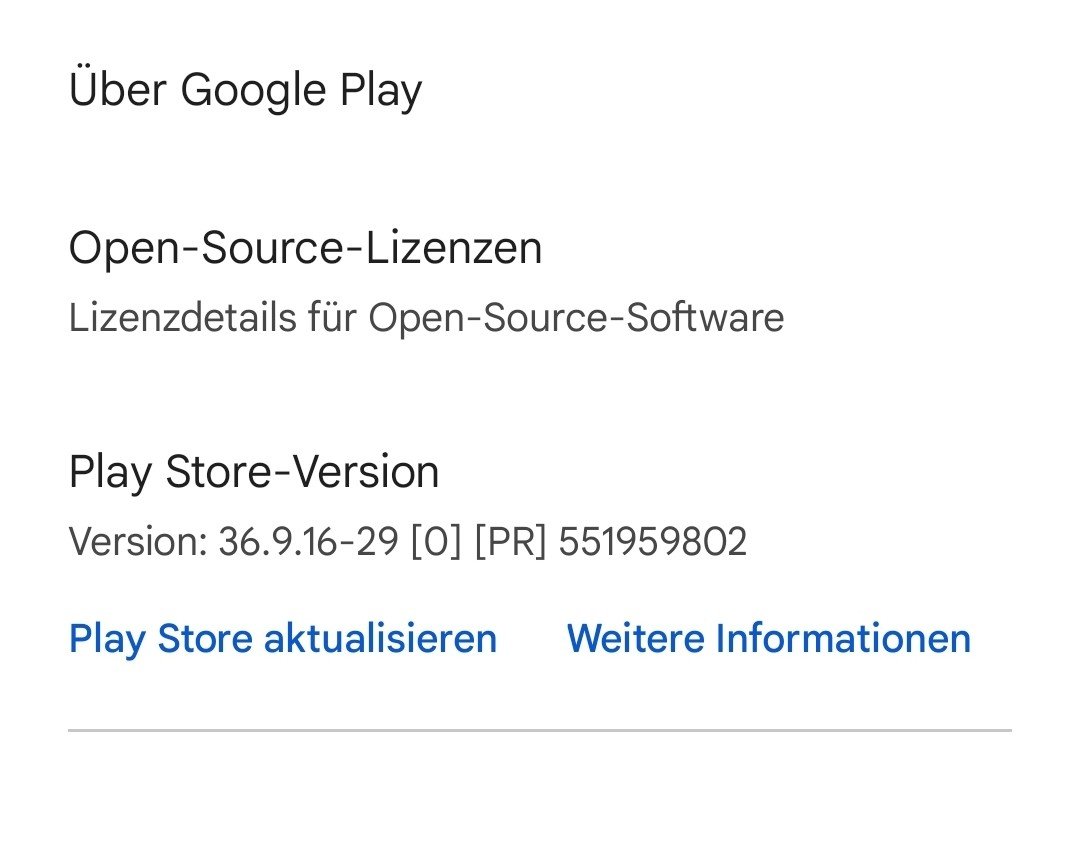Click the word 'Version:' label

click(x=137, y=542)
